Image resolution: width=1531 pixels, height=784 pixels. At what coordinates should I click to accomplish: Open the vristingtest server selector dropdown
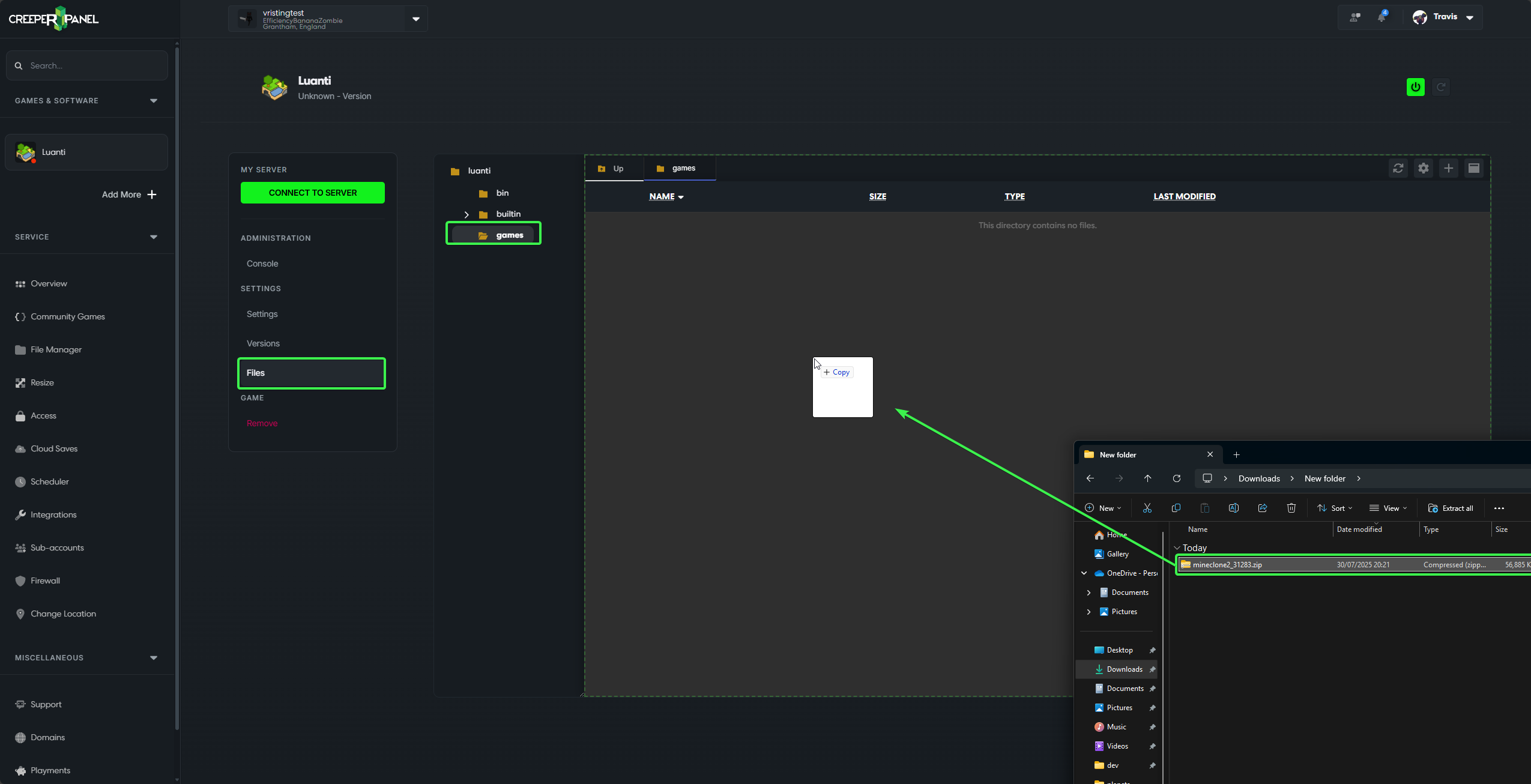click(x=415, y=19)
